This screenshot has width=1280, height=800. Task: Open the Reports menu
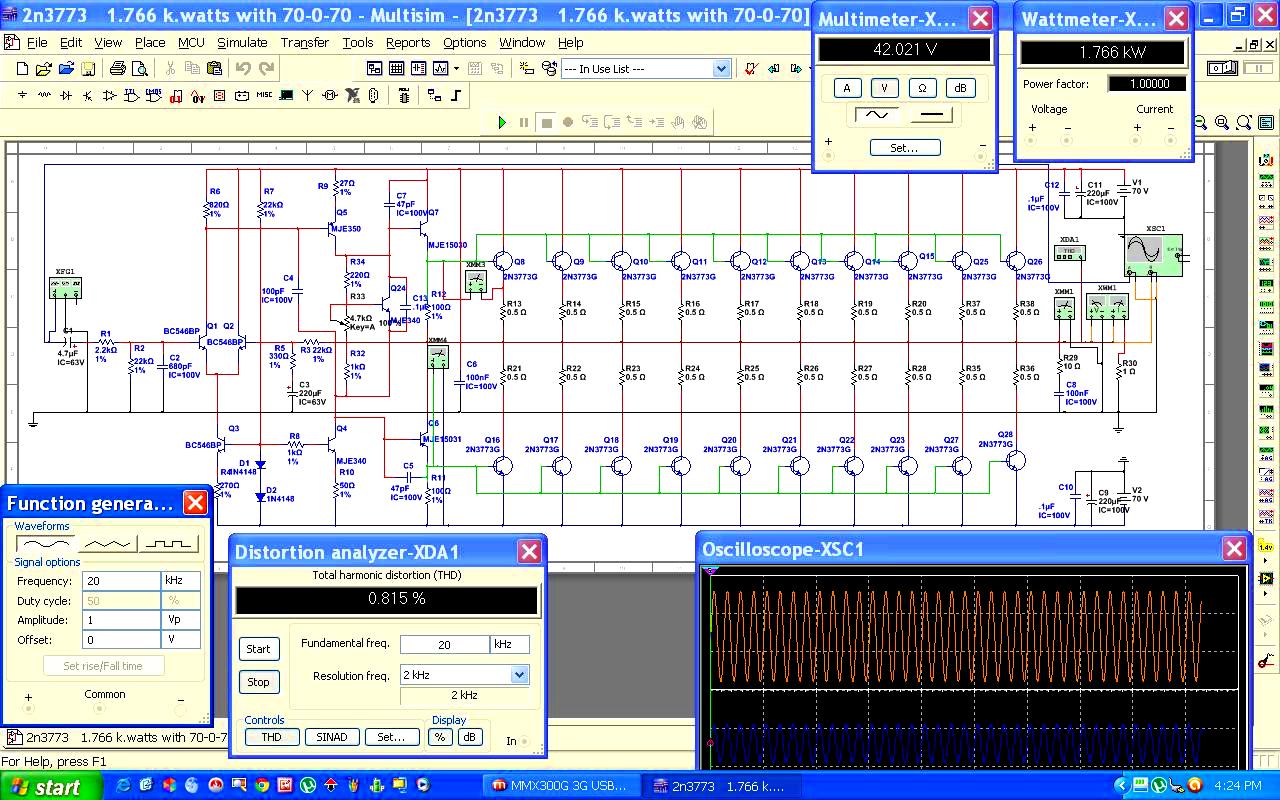coord(408,42)
